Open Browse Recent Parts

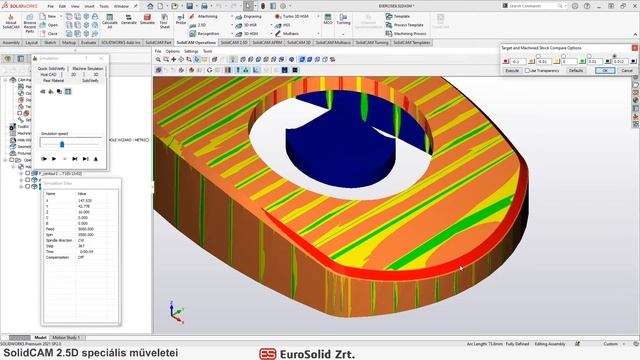tap(30, 23)
